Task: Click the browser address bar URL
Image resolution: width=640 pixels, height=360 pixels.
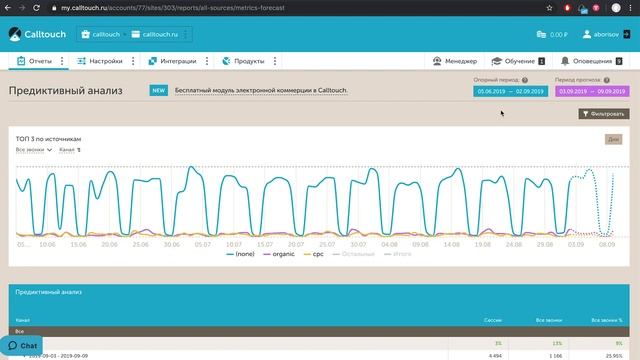Action: coord(173,8)
